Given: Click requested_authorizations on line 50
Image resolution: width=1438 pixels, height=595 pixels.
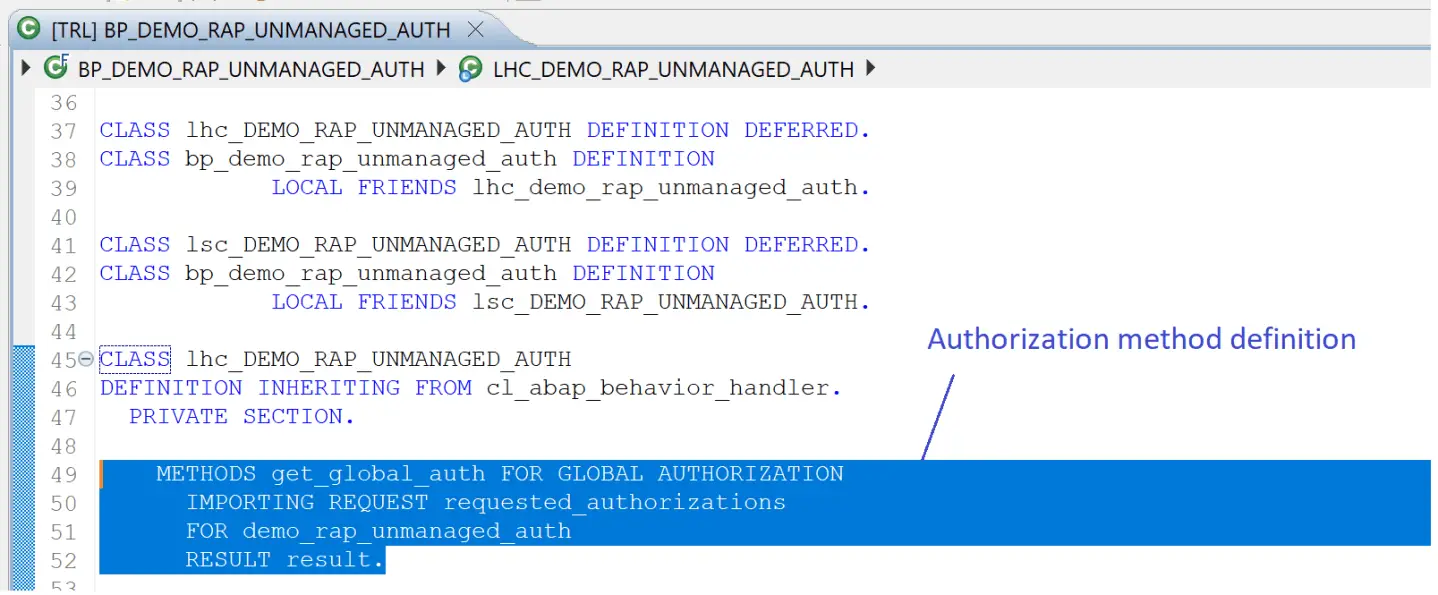Looking at the screenshot, I should click(615, 503).
